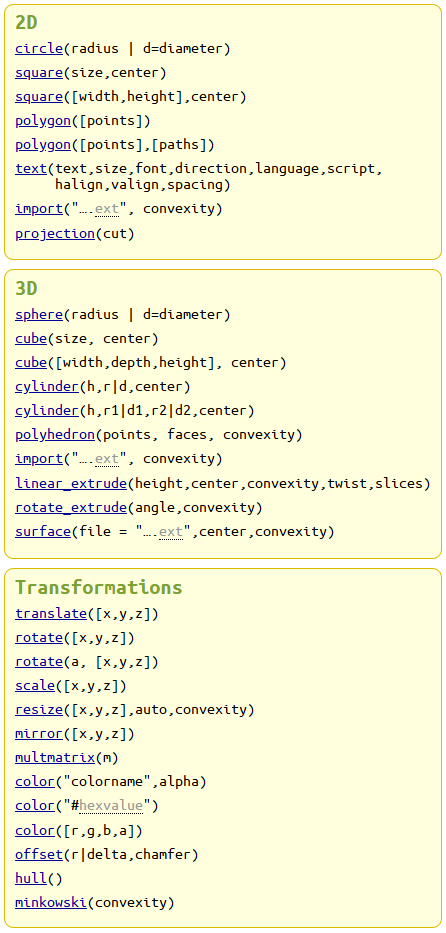Viewport: 446px width, 933px height.
Task: Click the color link in the #hexvalue row
Action: (x=35, y=806)
